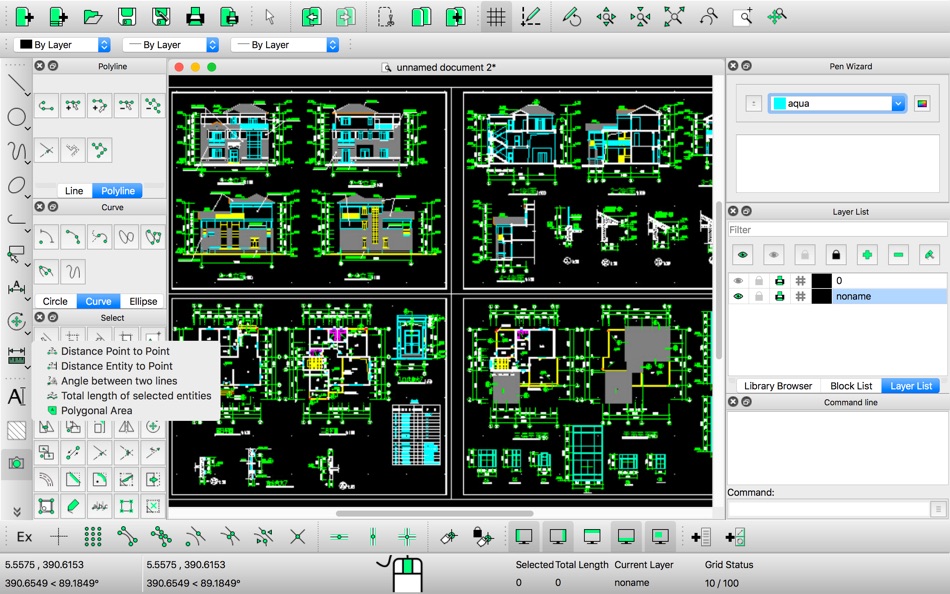Open the aqua color dropdown in Pen Wizard
The width and height of the screenshot is (950, 594).
pos(837,104)
